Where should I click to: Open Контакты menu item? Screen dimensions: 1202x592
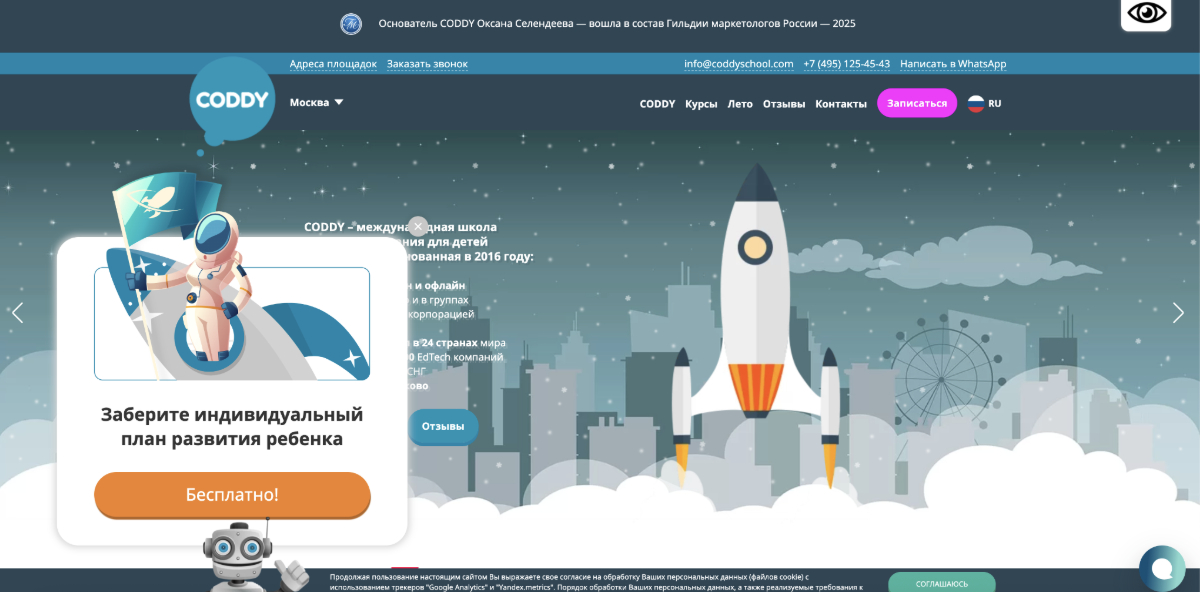841,104
